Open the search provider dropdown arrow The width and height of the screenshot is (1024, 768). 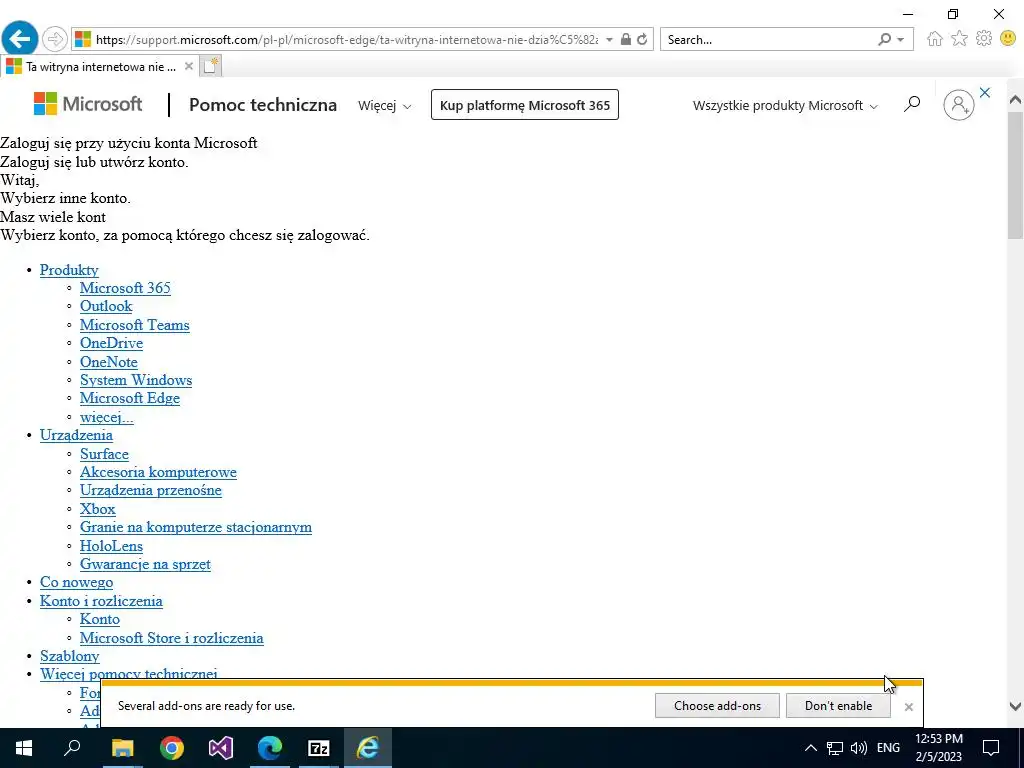[901, 39]
